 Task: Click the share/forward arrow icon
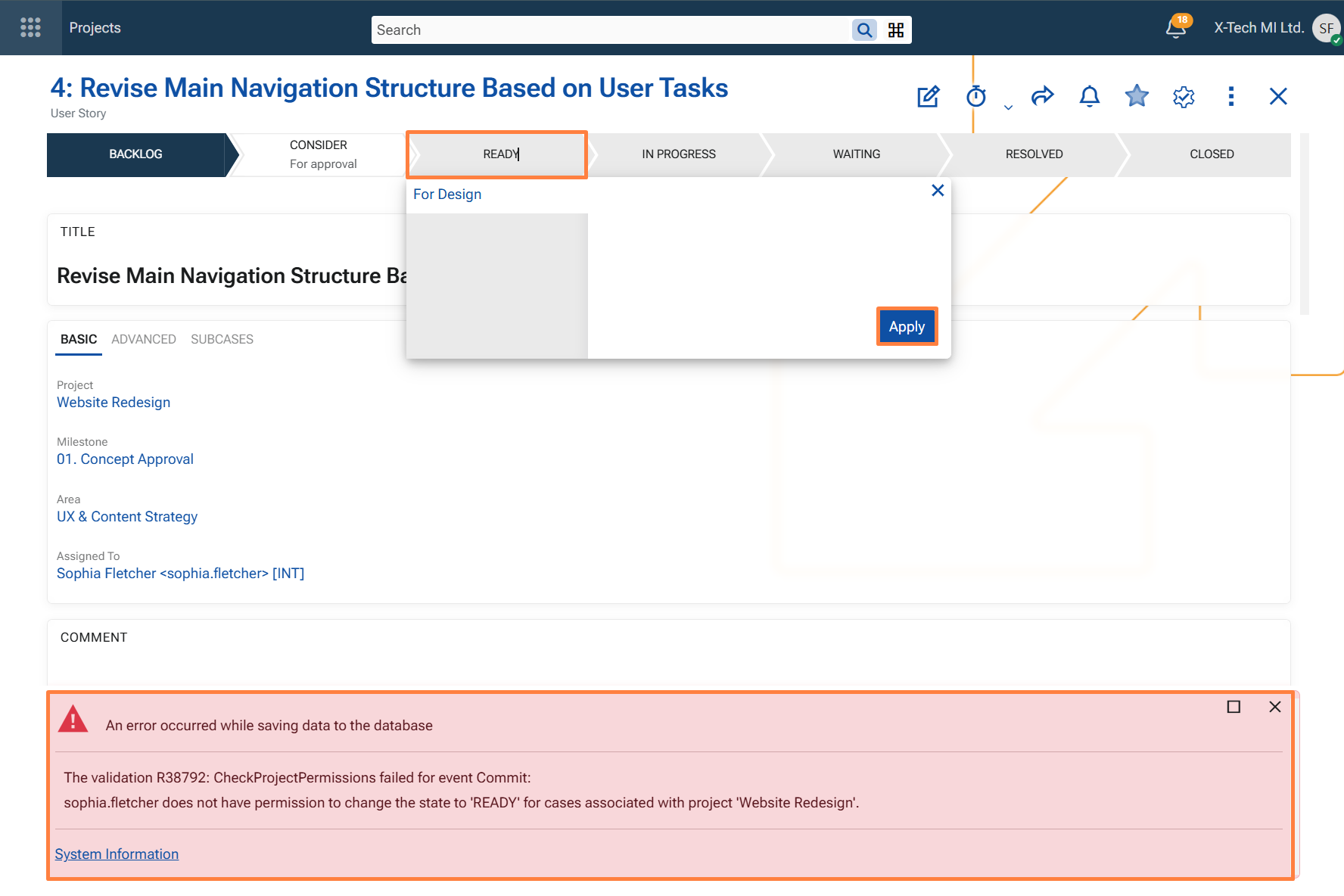1042,96
